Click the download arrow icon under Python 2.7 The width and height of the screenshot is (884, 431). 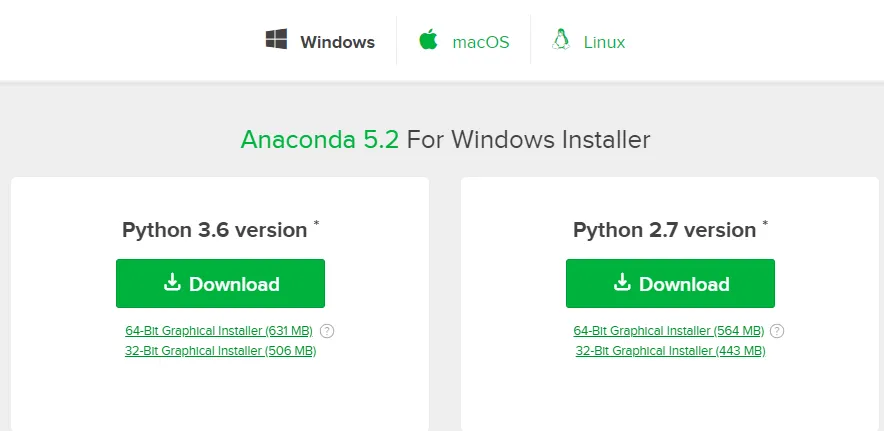622,282
